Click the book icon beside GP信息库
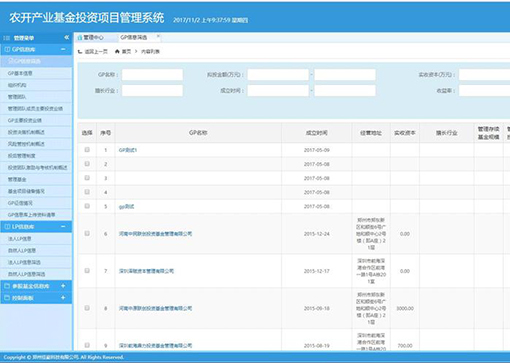 pyautogui.click(x=7, y=49)
